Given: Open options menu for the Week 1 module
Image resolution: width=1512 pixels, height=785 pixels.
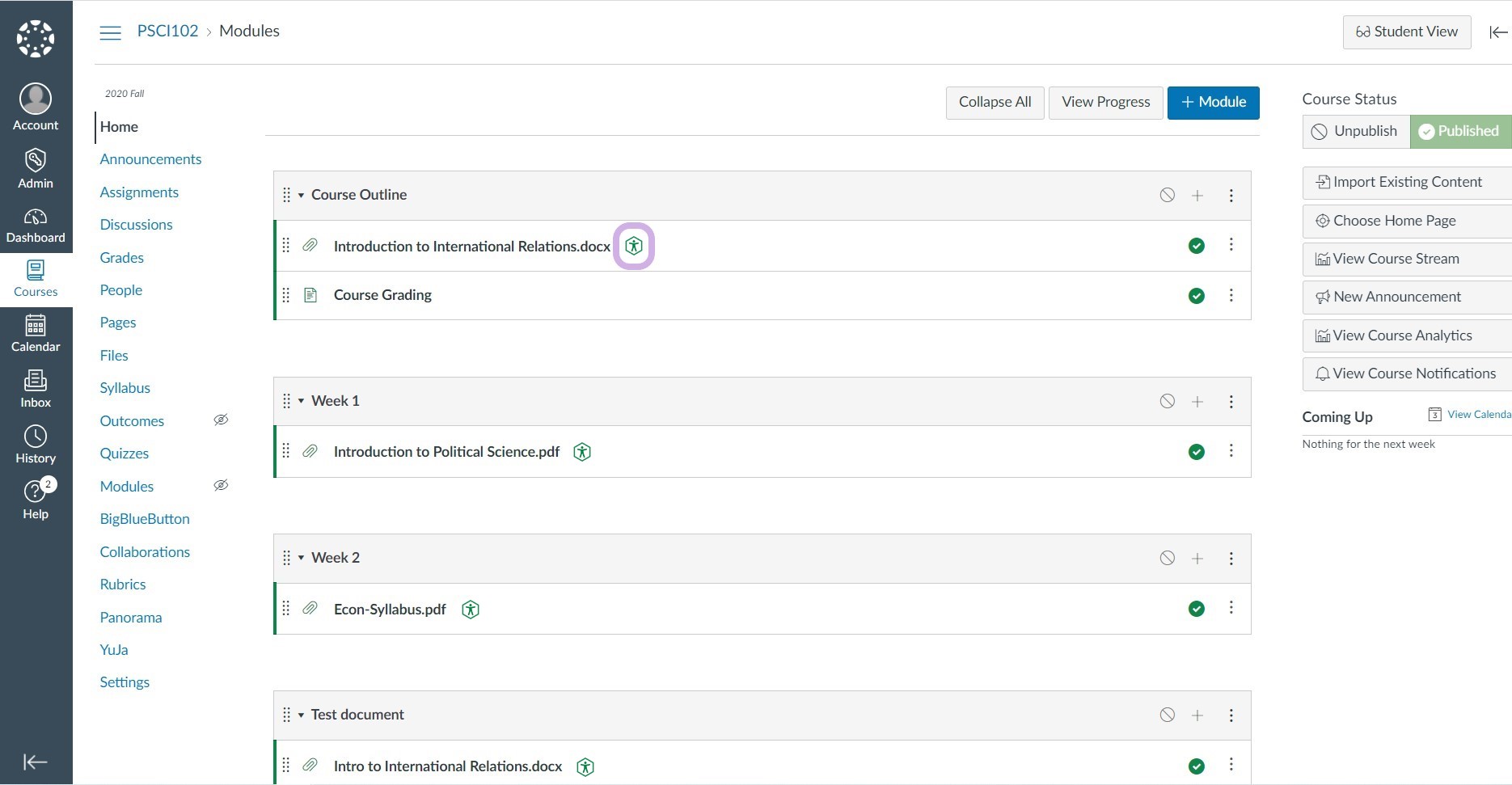Looking at the screenshot, I should 1231,401.
